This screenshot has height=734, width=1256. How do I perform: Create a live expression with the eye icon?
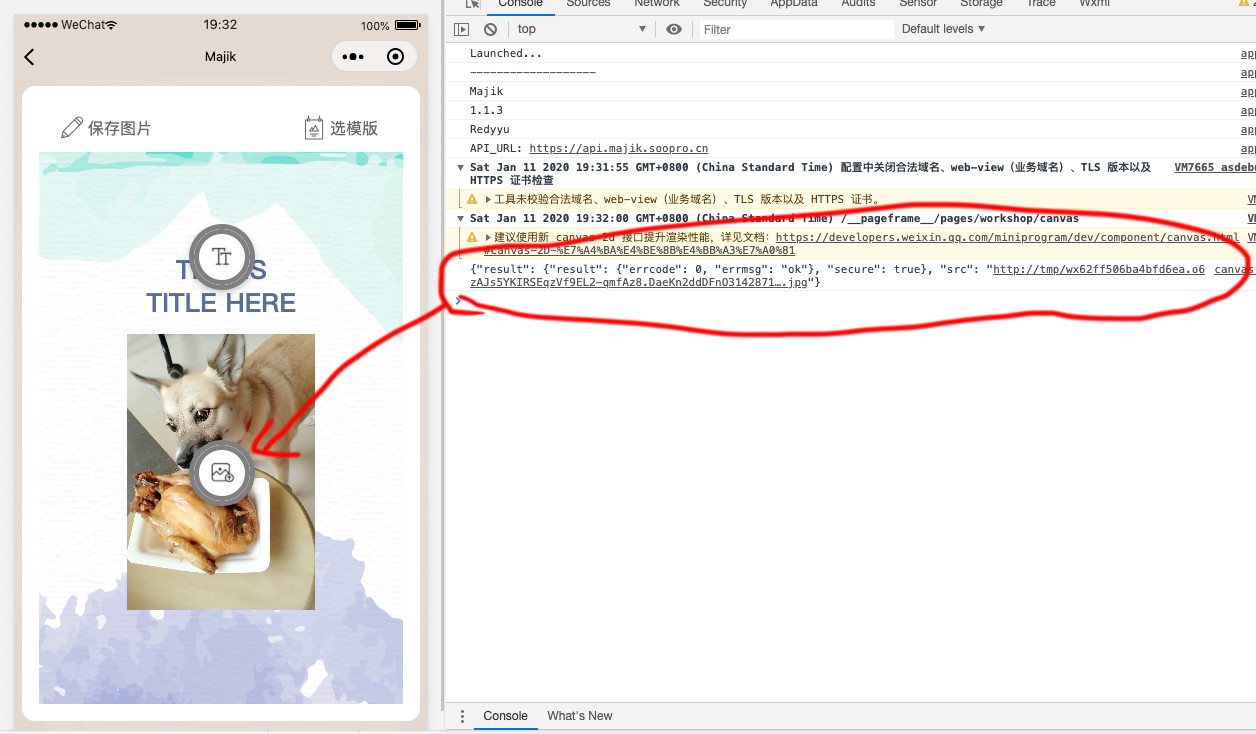[x=674, y=30]
